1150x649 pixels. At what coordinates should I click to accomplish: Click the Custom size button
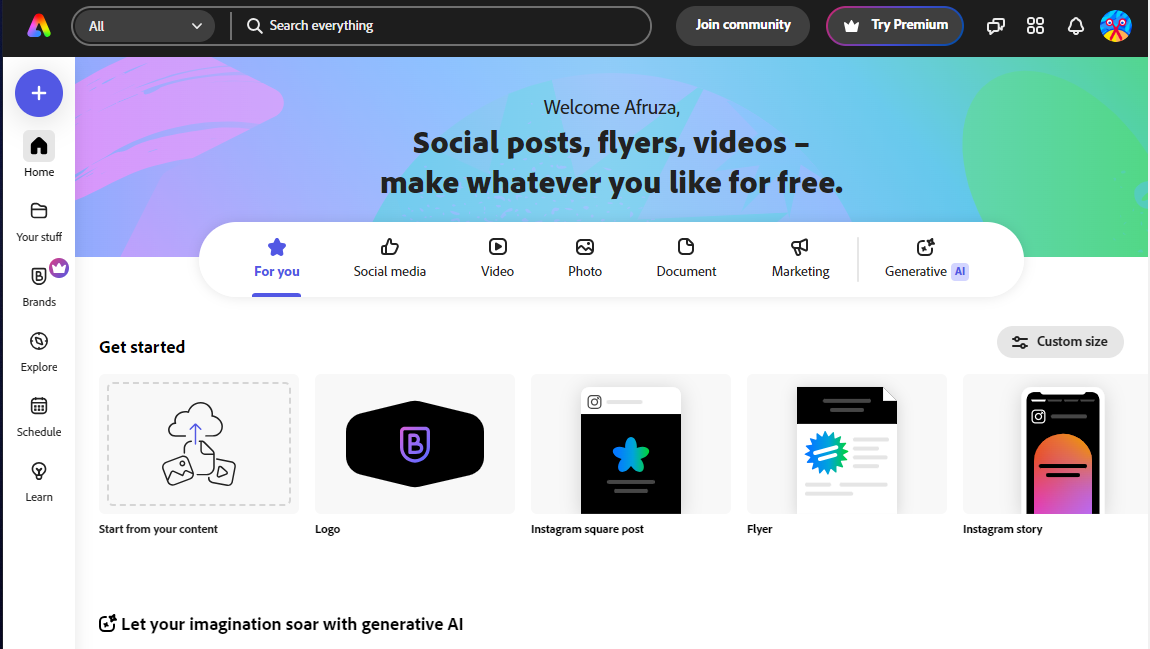click(1060, 342)
